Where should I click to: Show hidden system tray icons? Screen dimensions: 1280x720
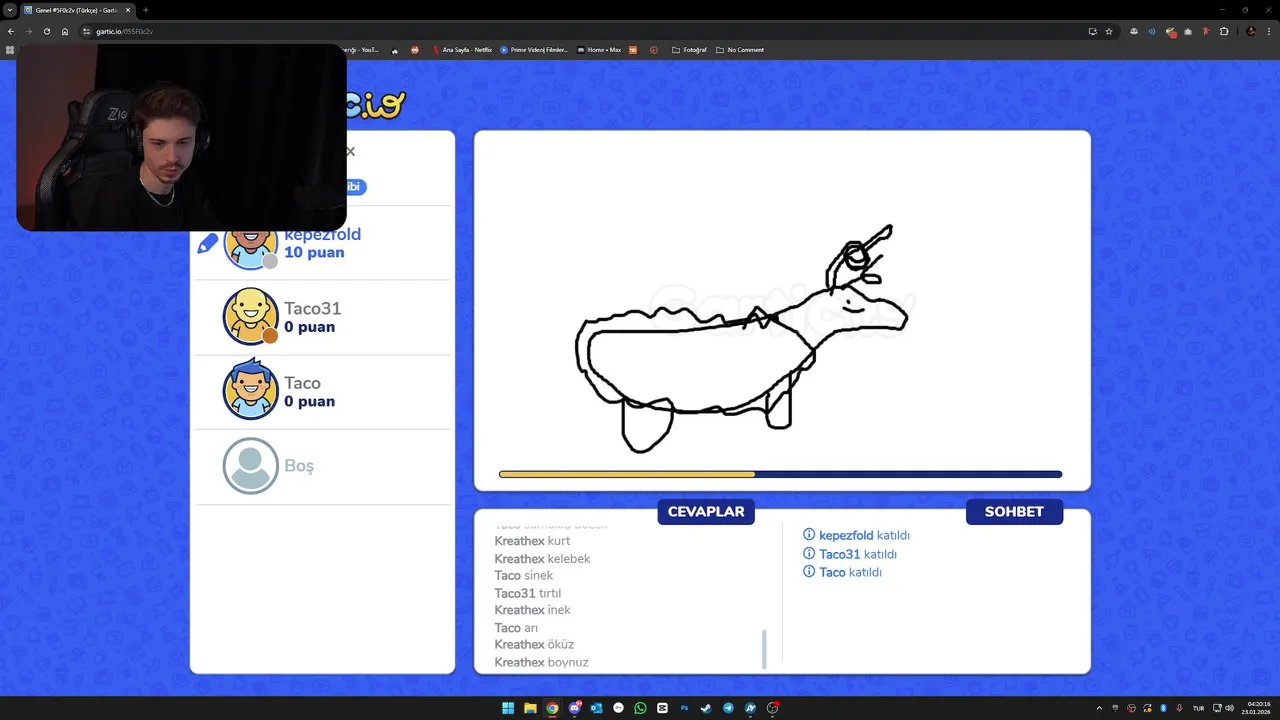point(1099,708)
